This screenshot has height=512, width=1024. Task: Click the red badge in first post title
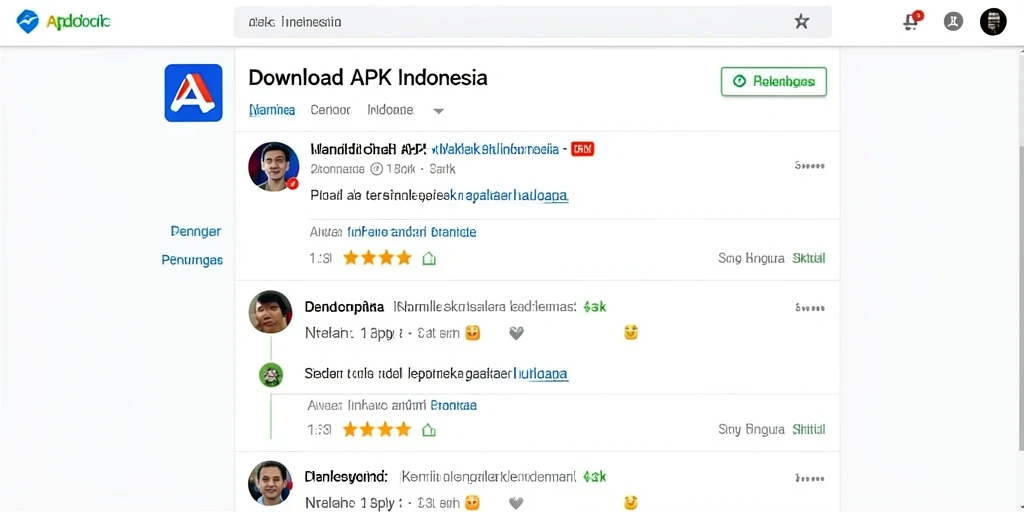583,149
